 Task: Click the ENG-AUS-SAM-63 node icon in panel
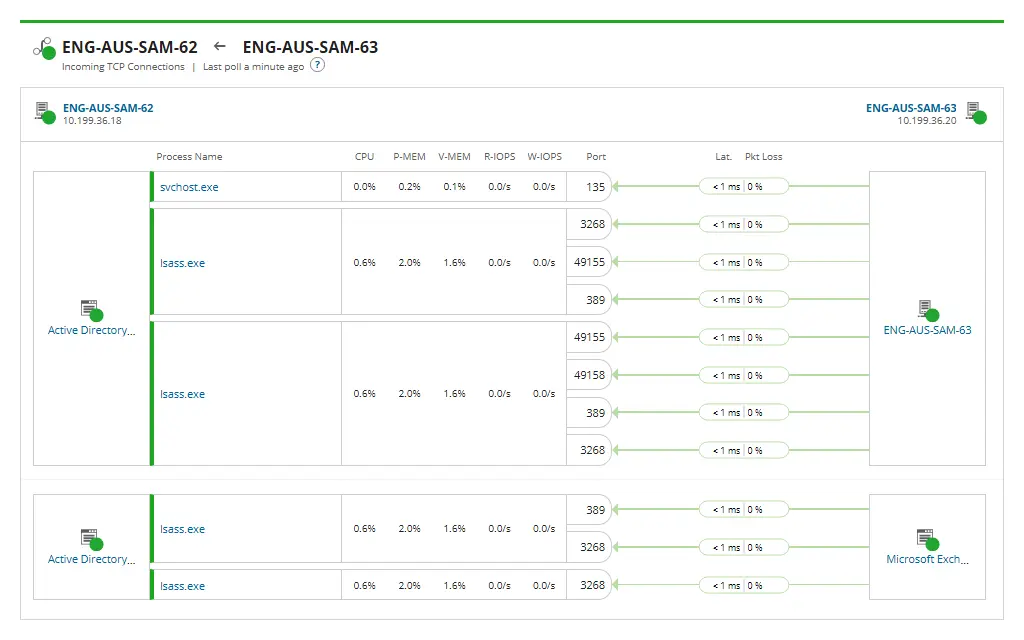(927, 310)
